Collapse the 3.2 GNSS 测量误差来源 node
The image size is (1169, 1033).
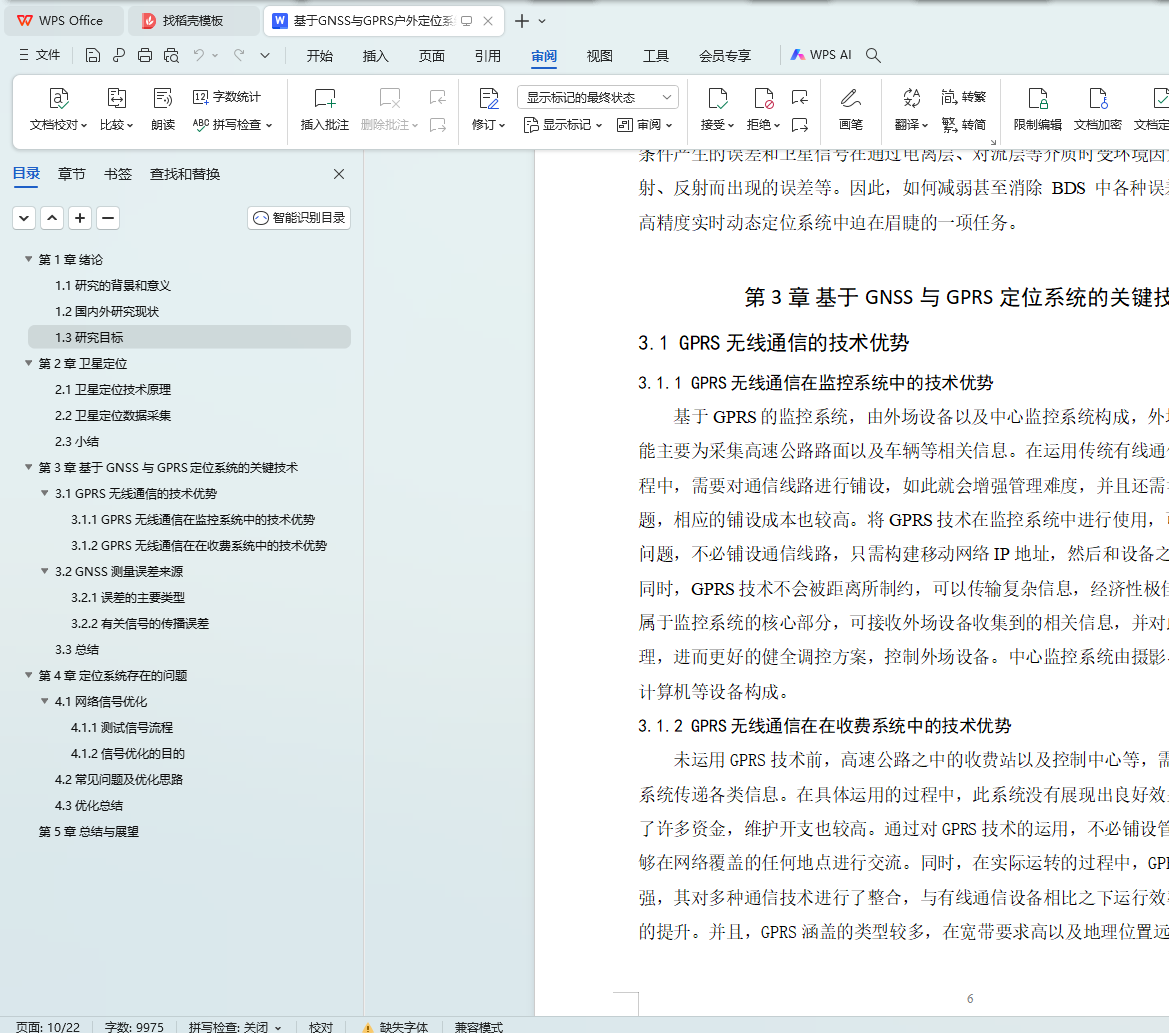coord(45,571)
